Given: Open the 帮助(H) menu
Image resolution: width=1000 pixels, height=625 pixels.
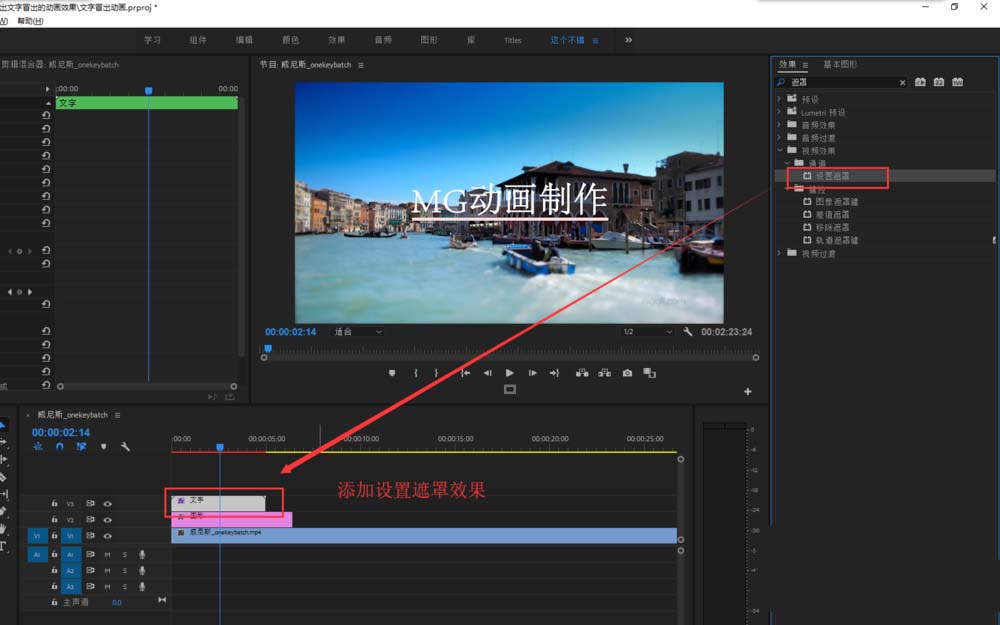Looking at the screenshot, I should tap(30, 21).
